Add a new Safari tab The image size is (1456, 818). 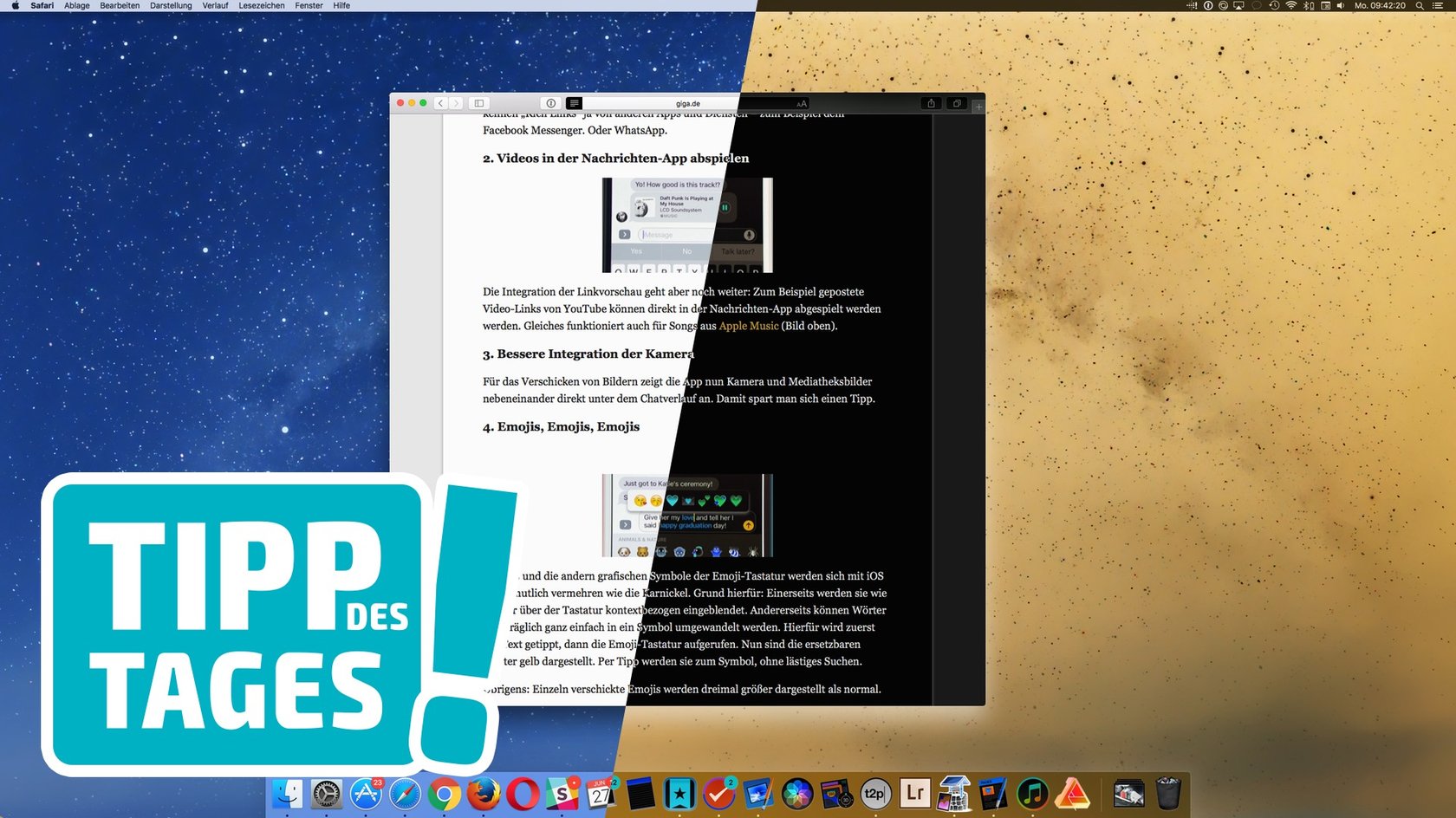pyautogui.click(x=978, y=107)
